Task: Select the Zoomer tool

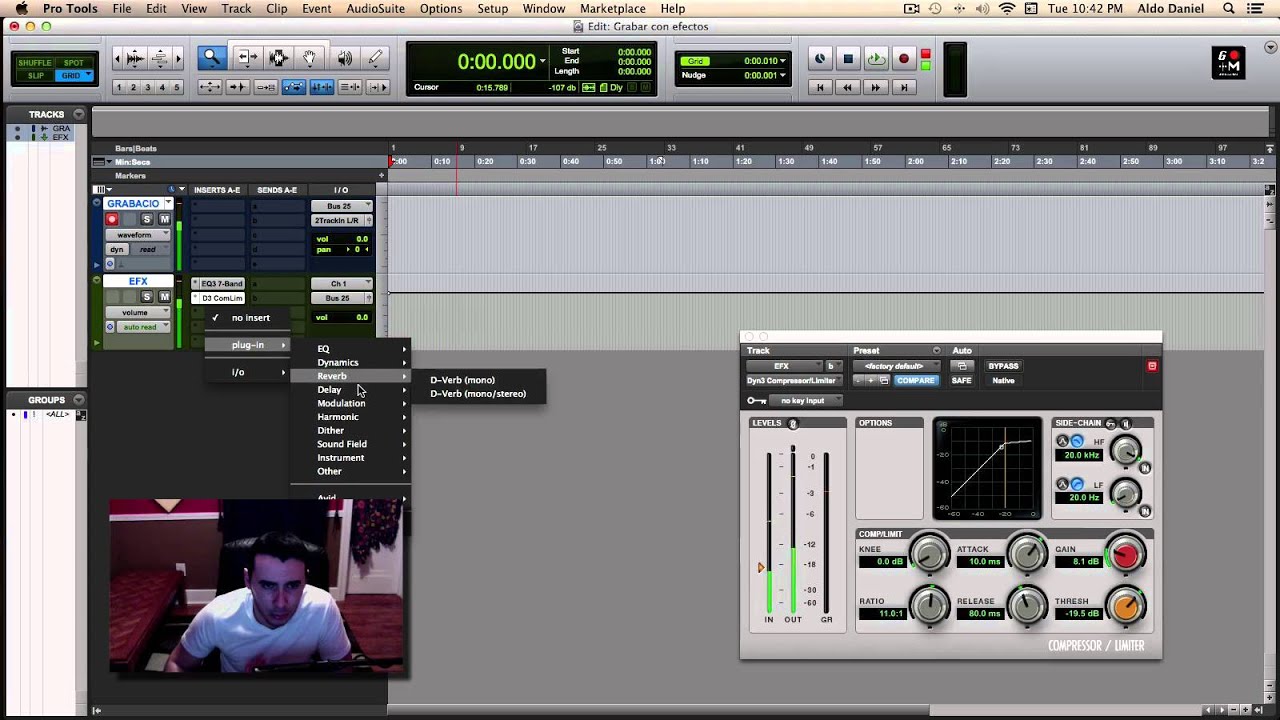Action: 211,59
